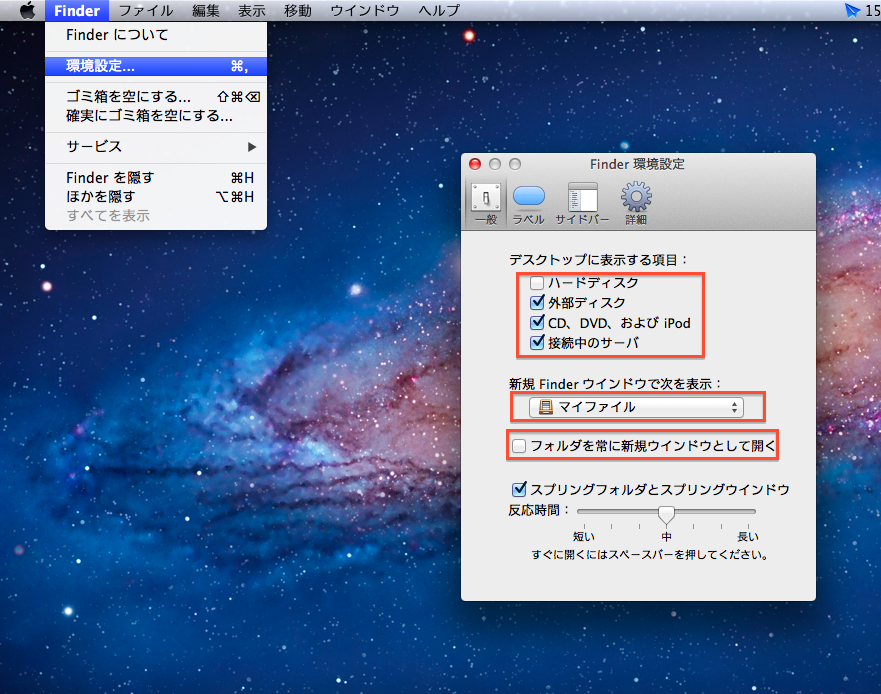881x694 pixels.
Task: Open the ウインドウ menu
Action: point(365,10)
